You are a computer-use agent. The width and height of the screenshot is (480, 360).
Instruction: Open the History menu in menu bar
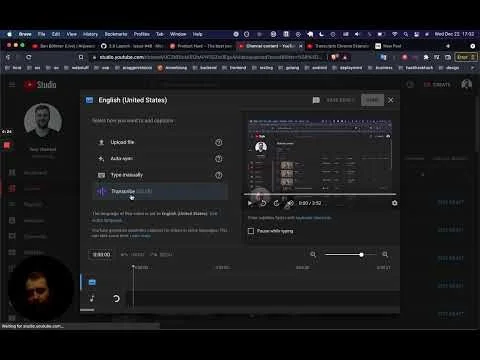point(90,34)
